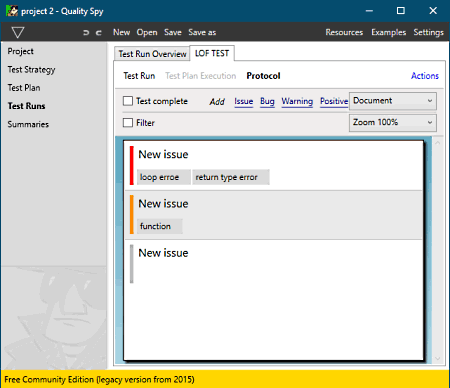Click the red severity bar of first issue

tap(132, 165)
